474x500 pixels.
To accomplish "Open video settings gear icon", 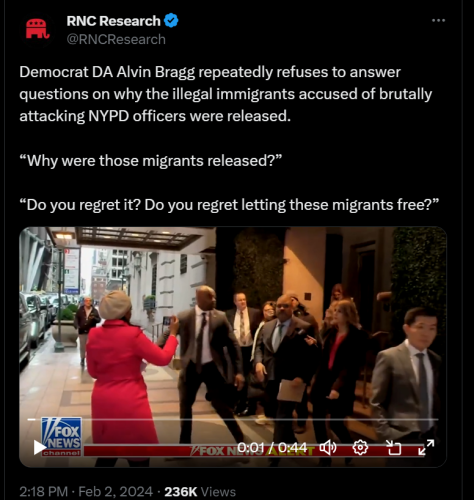I will 360,448.
